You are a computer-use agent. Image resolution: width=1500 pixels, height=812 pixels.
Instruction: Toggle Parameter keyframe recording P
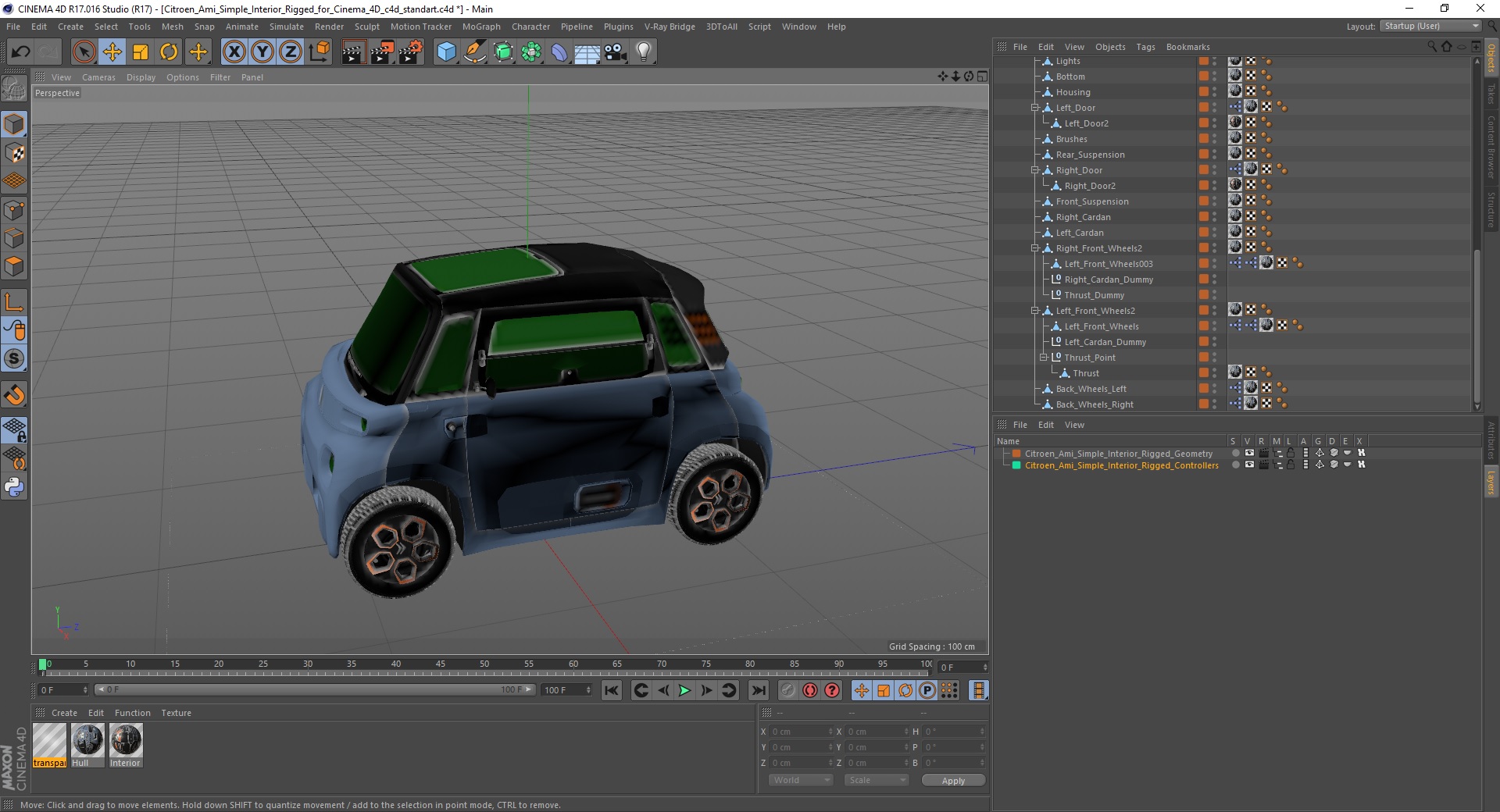click(927, 690)
